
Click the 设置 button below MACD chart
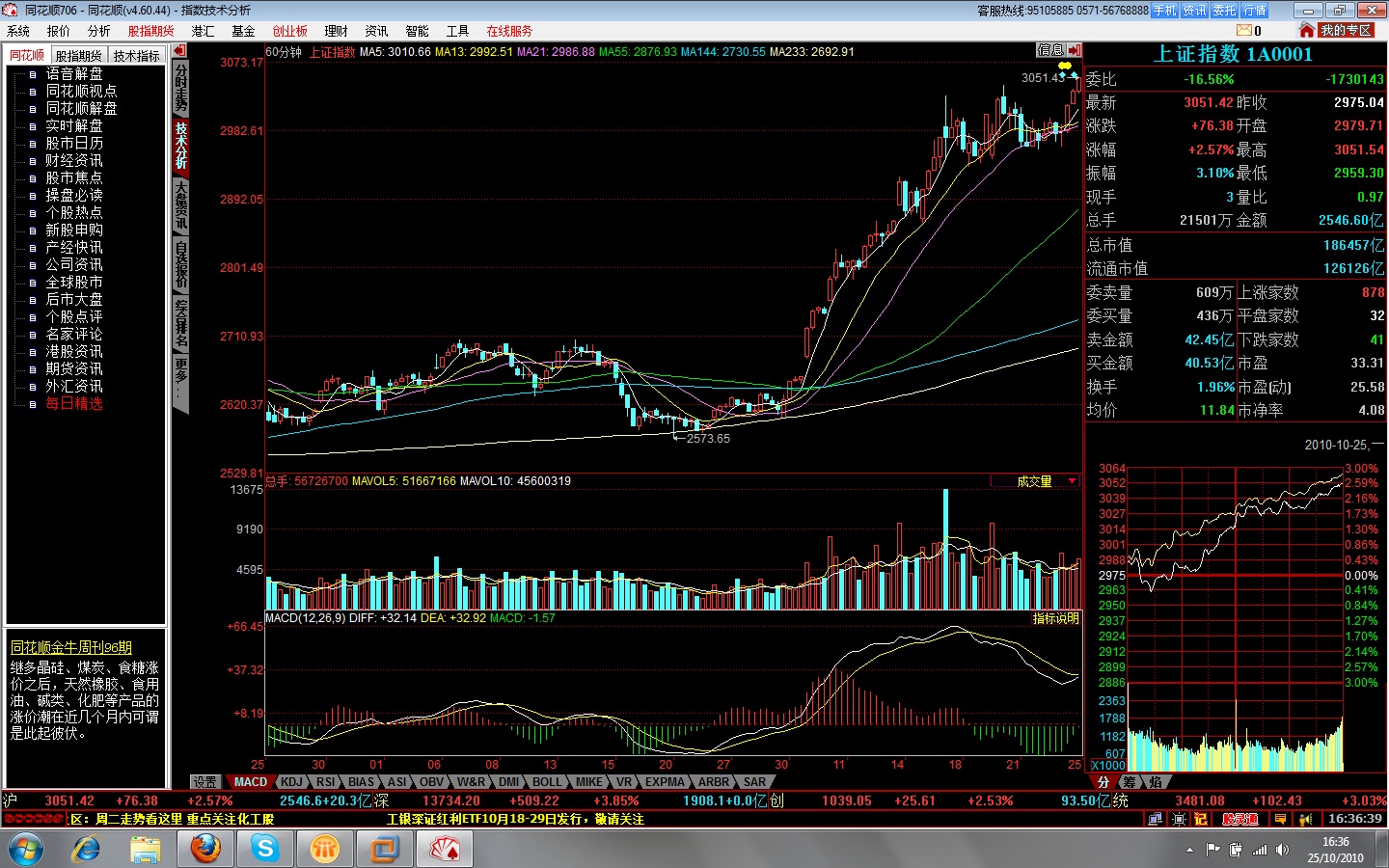coord(204,782)
